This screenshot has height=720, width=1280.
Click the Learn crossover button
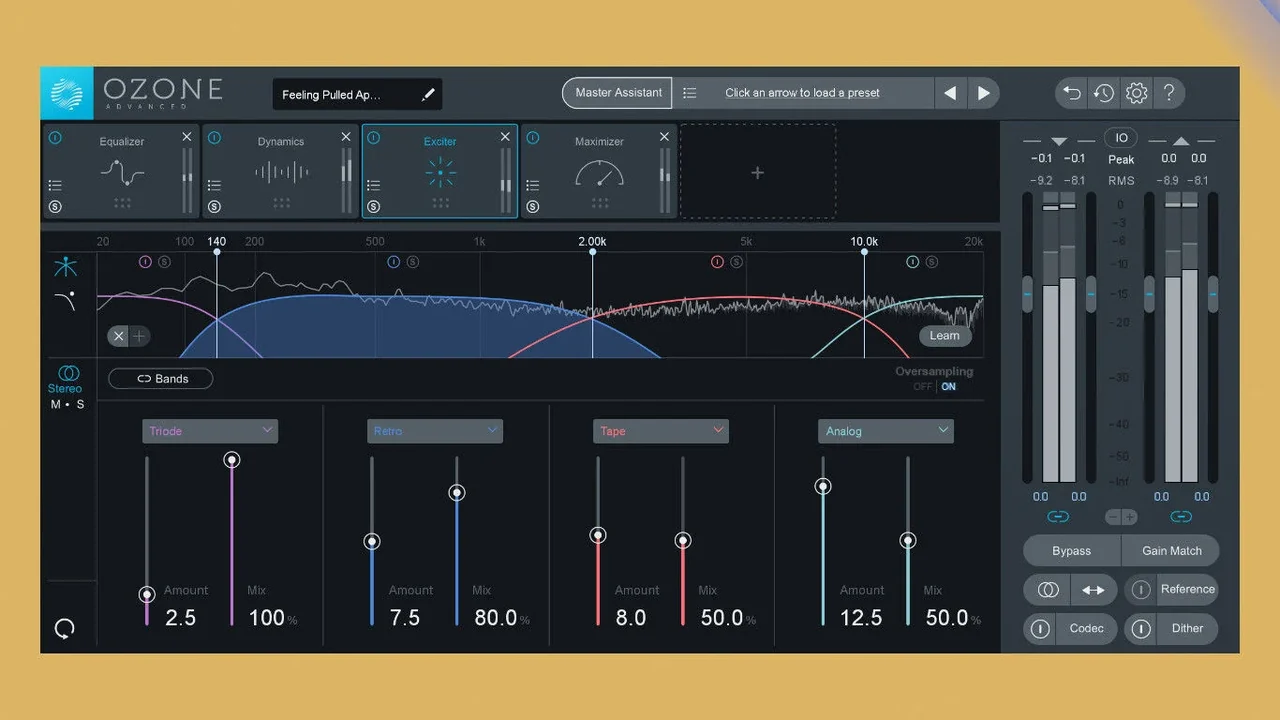click(x=944, y=336)
